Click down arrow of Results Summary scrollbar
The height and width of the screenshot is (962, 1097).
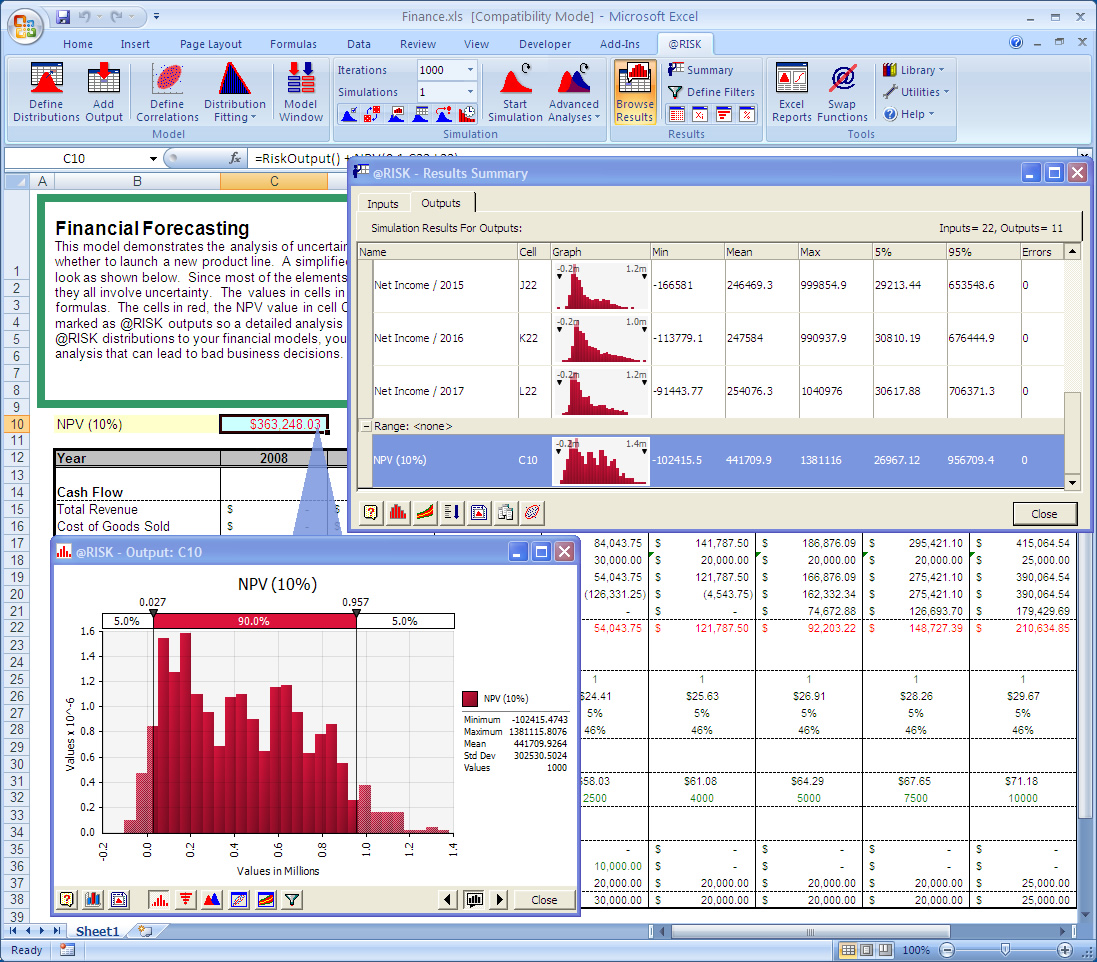tap(1072, 482)
